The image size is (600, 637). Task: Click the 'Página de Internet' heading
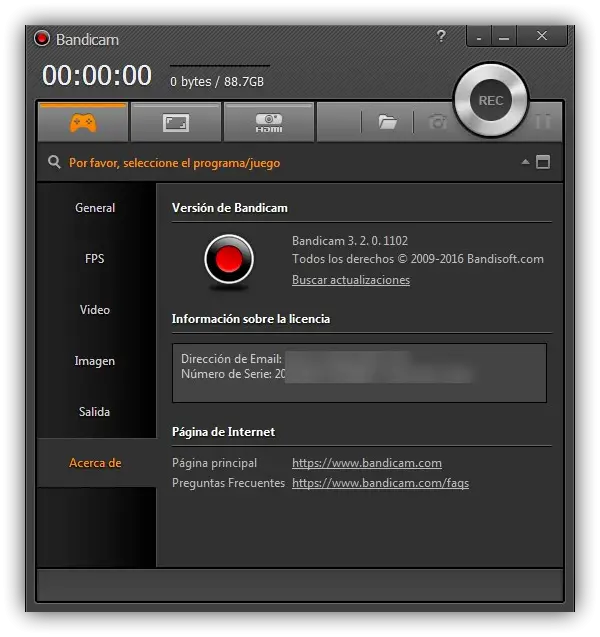coord(223,432)
